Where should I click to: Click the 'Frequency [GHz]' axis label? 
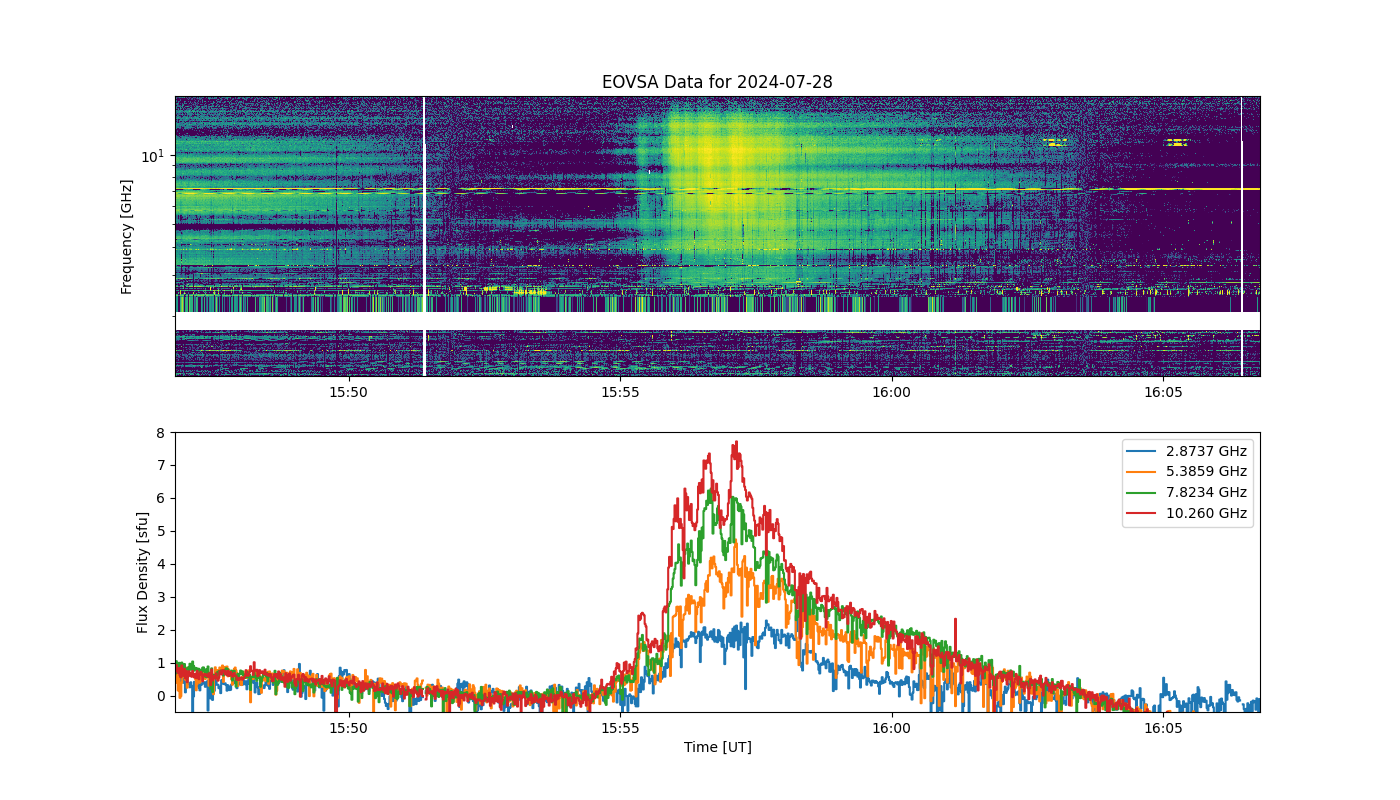click(x=127, y=237)
